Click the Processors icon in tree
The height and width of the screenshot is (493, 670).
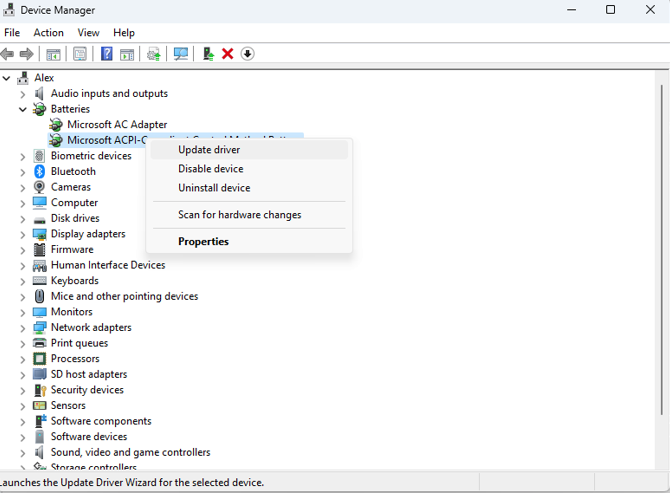click(x=39, y=358)
